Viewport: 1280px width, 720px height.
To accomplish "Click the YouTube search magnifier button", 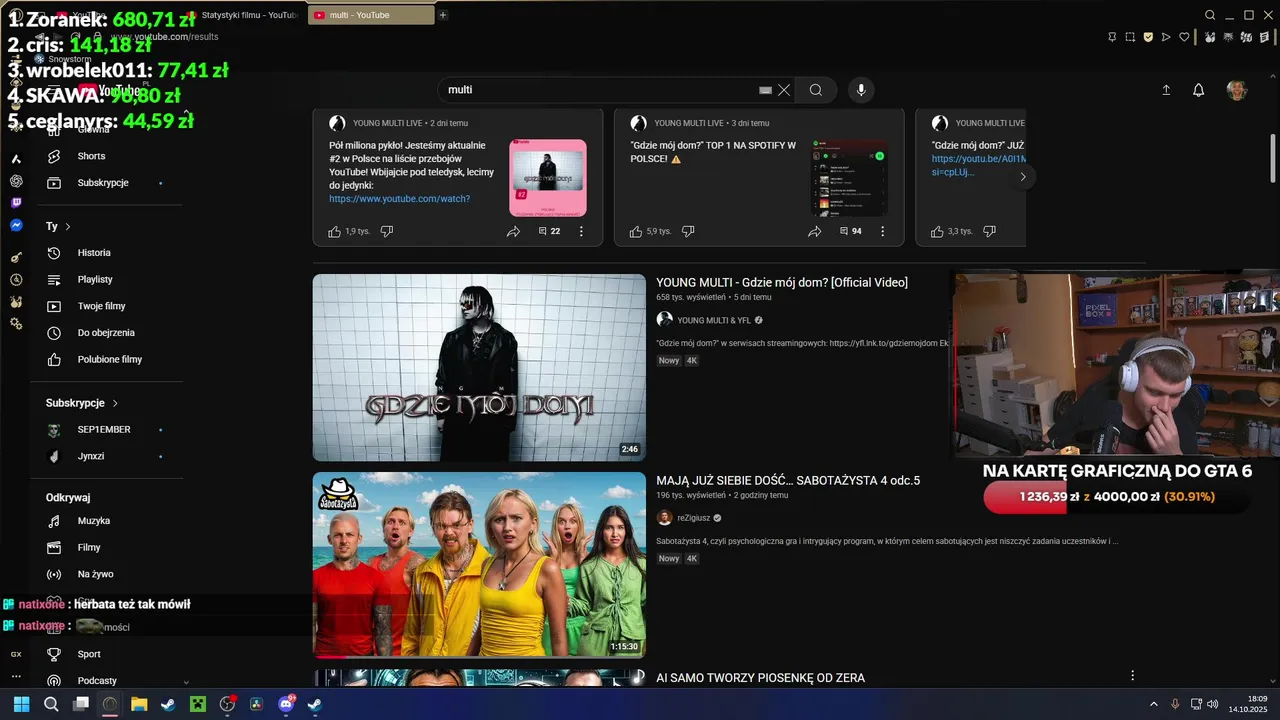I will pyautogui.click(x=816, y=90).
